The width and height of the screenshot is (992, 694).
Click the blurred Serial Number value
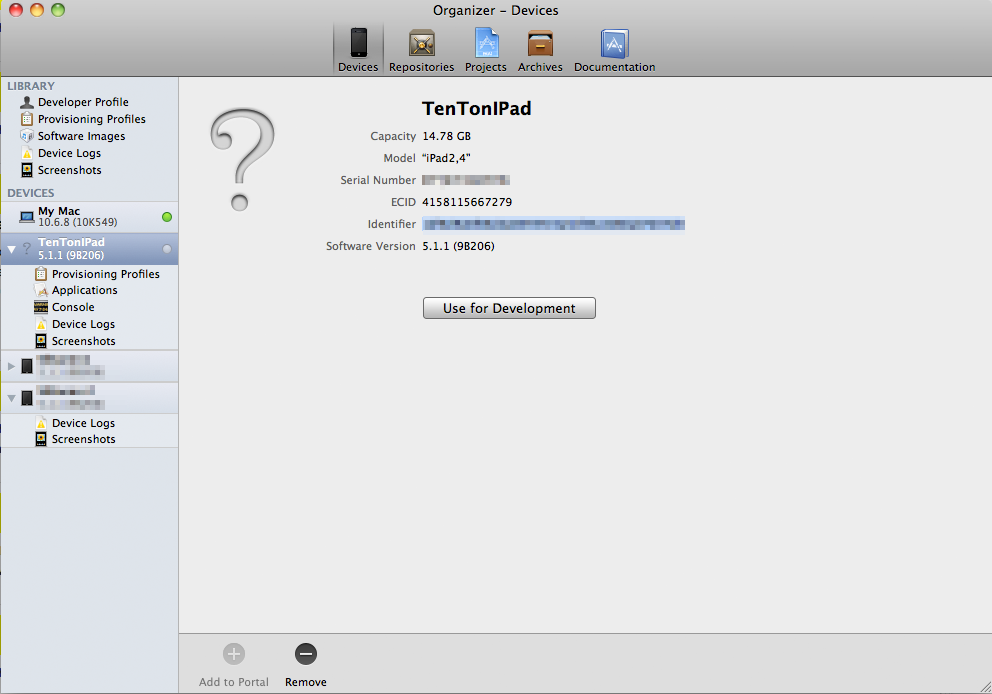pyautogui.click(x=466, y=180)
